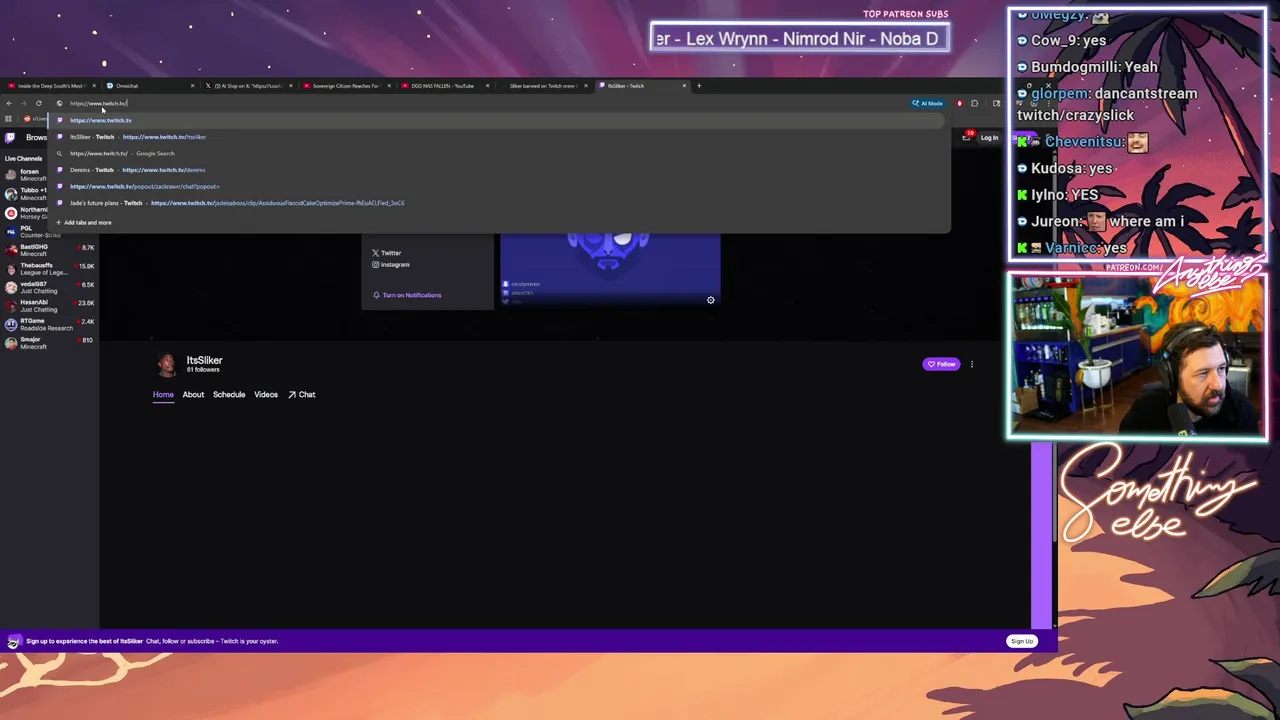The image size is (1280, 720).
Task: Open PGL Counter-Strike channel in sidebar
Action: tap(49, 232)
